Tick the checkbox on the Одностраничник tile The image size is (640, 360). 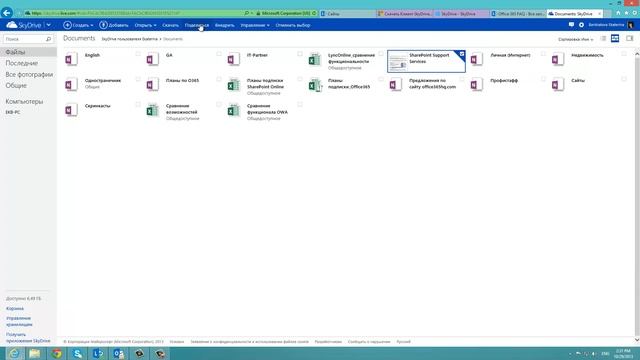pos(138,79)
